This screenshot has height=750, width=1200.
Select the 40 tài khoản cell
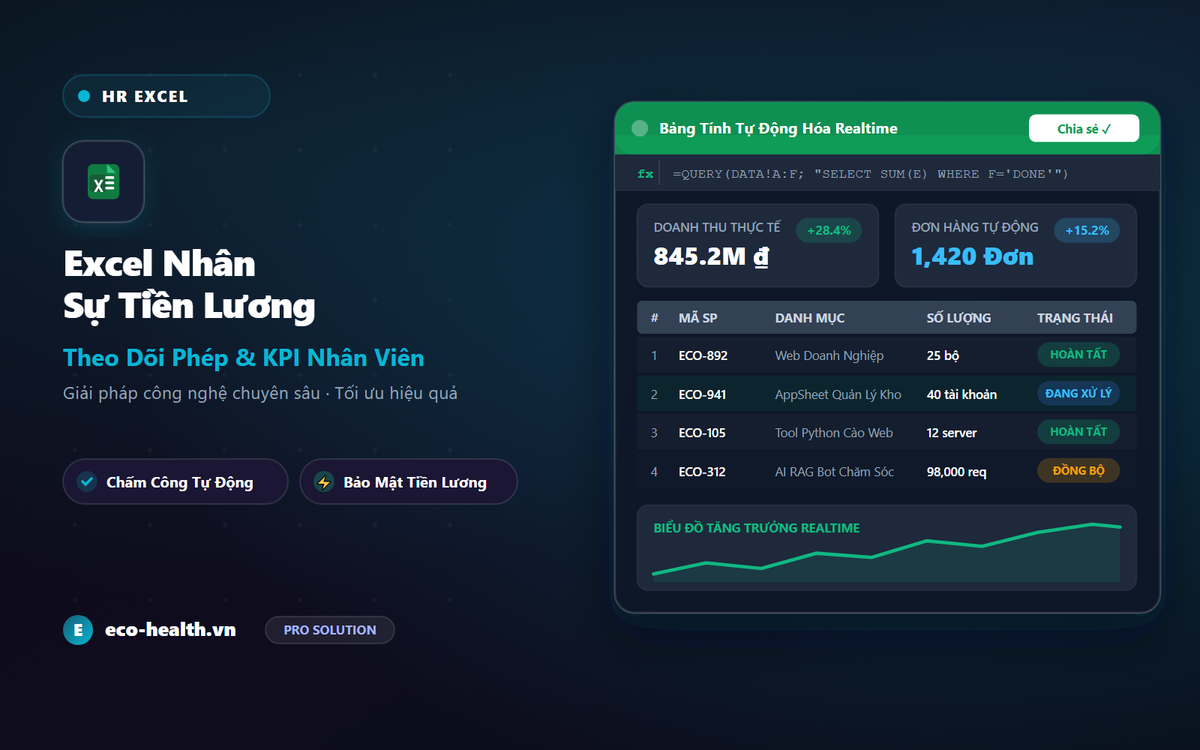(962, 394)
